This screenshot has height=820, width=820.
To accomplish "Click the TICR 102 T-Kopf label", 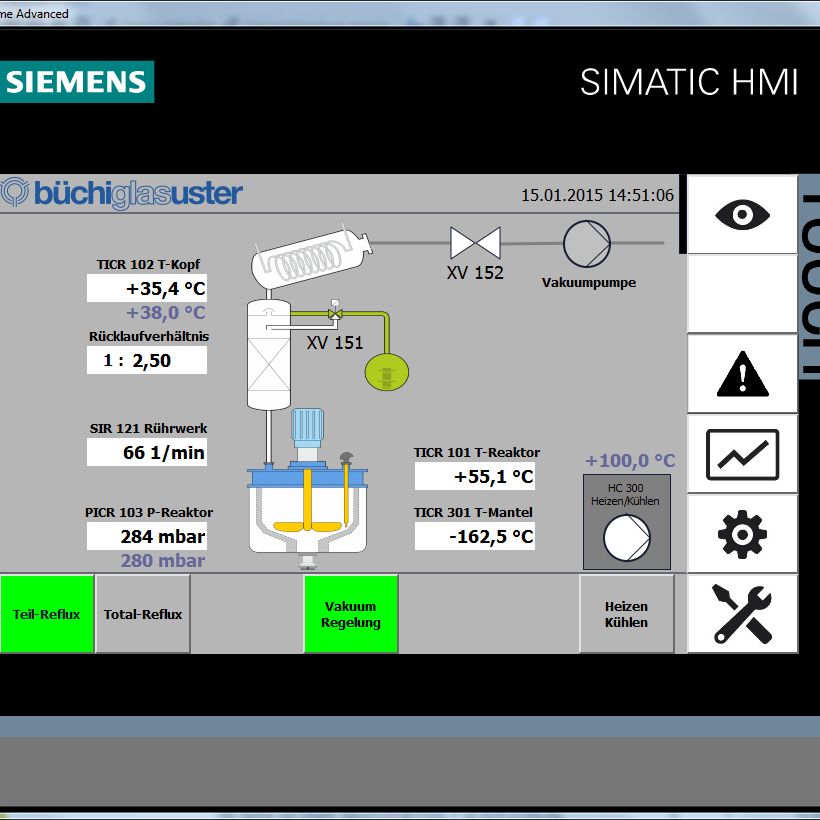I will tap(148, 265).
